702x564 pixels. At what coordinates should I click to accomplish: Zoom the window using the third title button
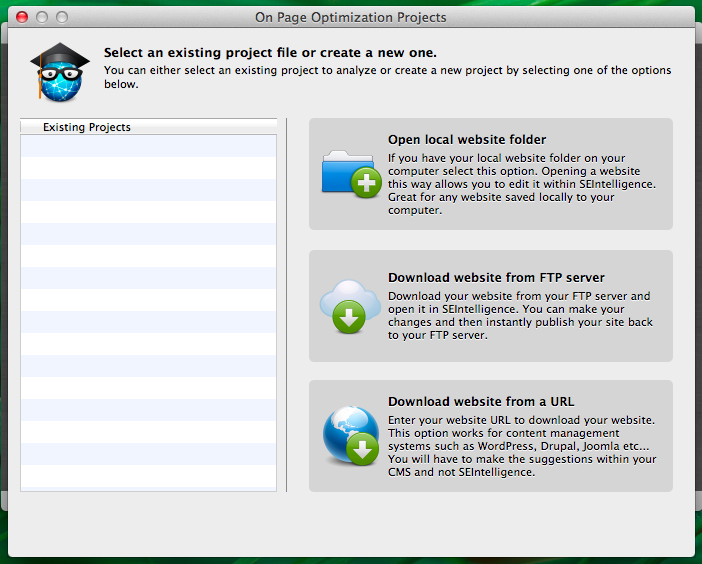62,17
